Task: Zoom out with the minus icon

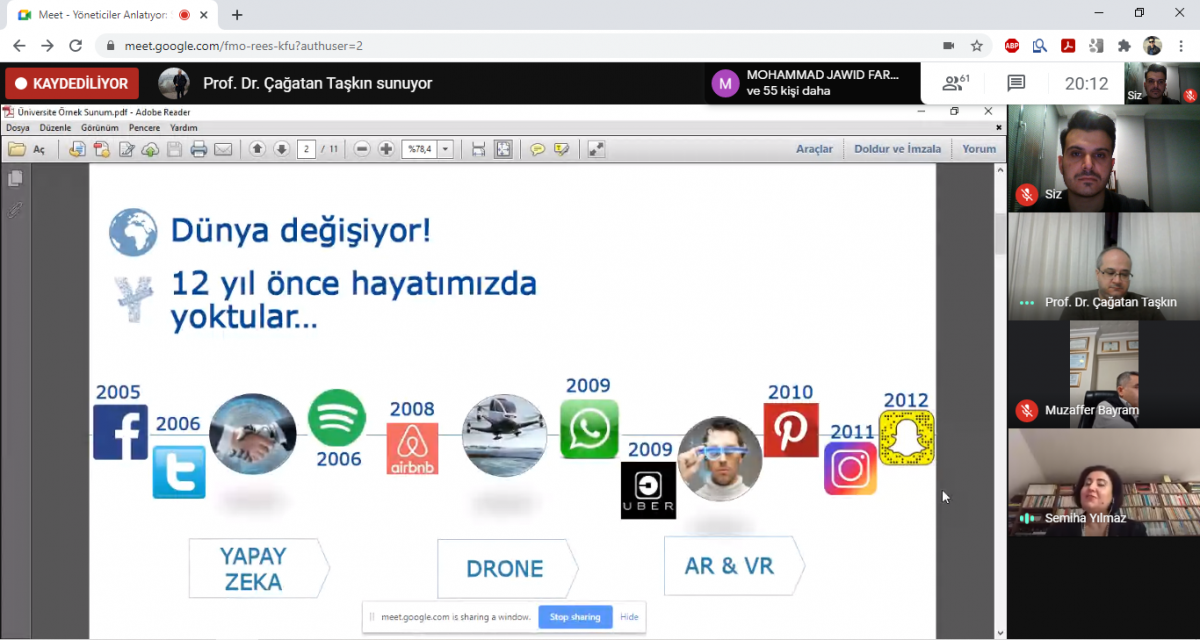Action: [362, 149]
